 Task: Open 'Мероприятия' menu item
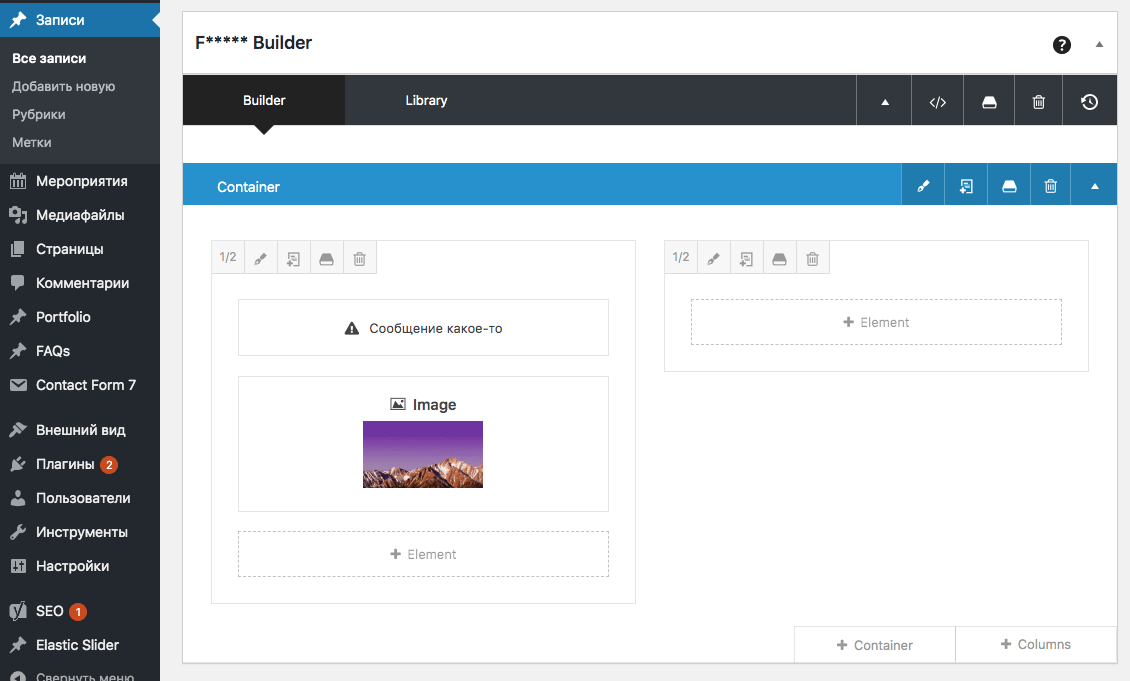click(x=80, y=181)
